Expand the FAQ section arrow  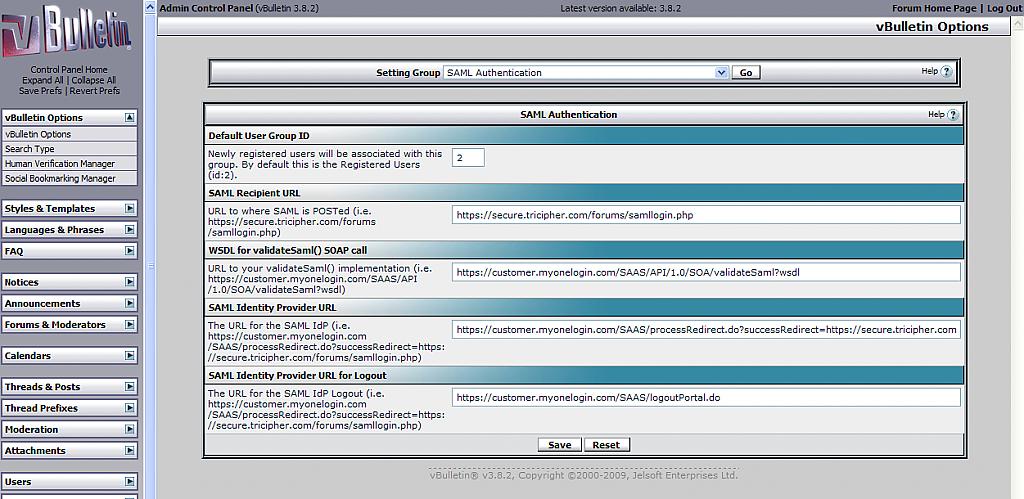130,251
